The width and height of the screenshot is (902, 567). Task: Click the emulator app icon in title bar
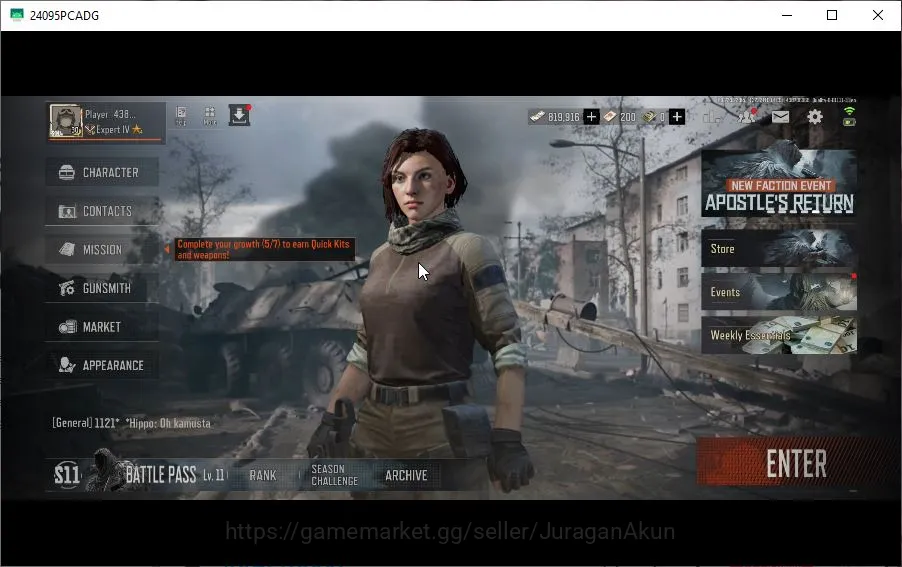tap(17, 16)
